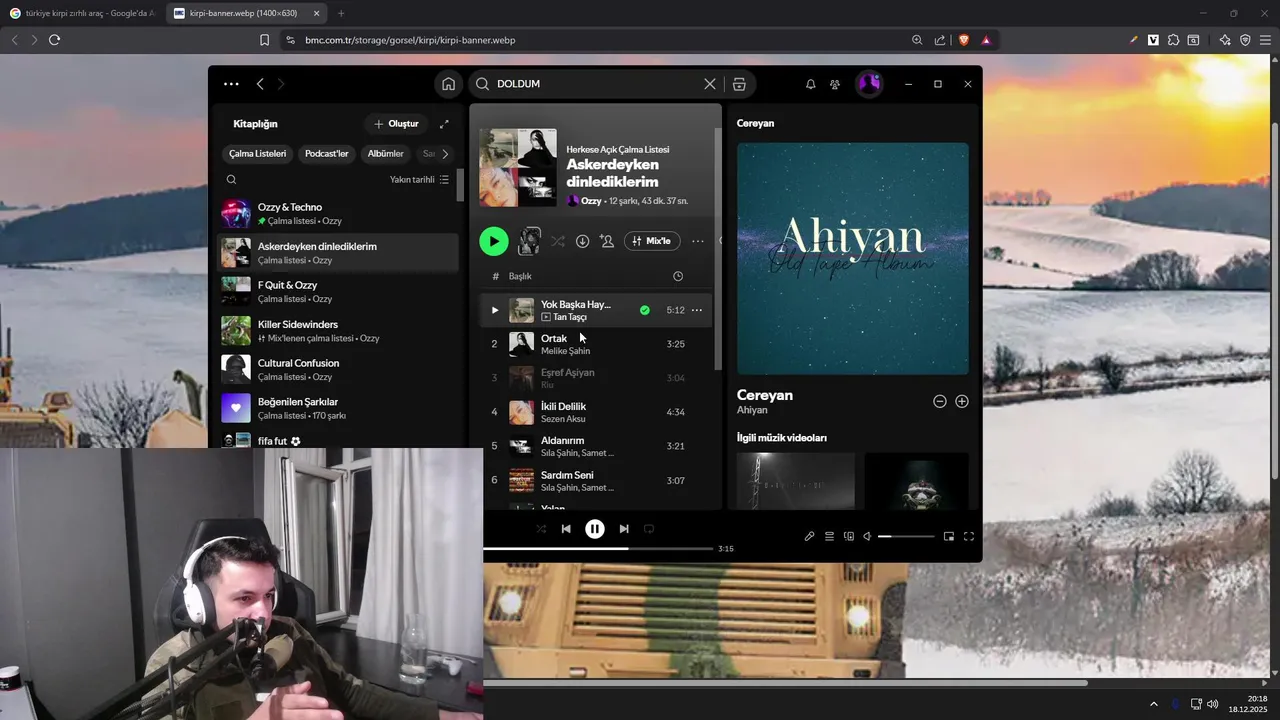Select the Çalma Listeleri filter chip
The image size is (1280, 720).
click(258, 154)
